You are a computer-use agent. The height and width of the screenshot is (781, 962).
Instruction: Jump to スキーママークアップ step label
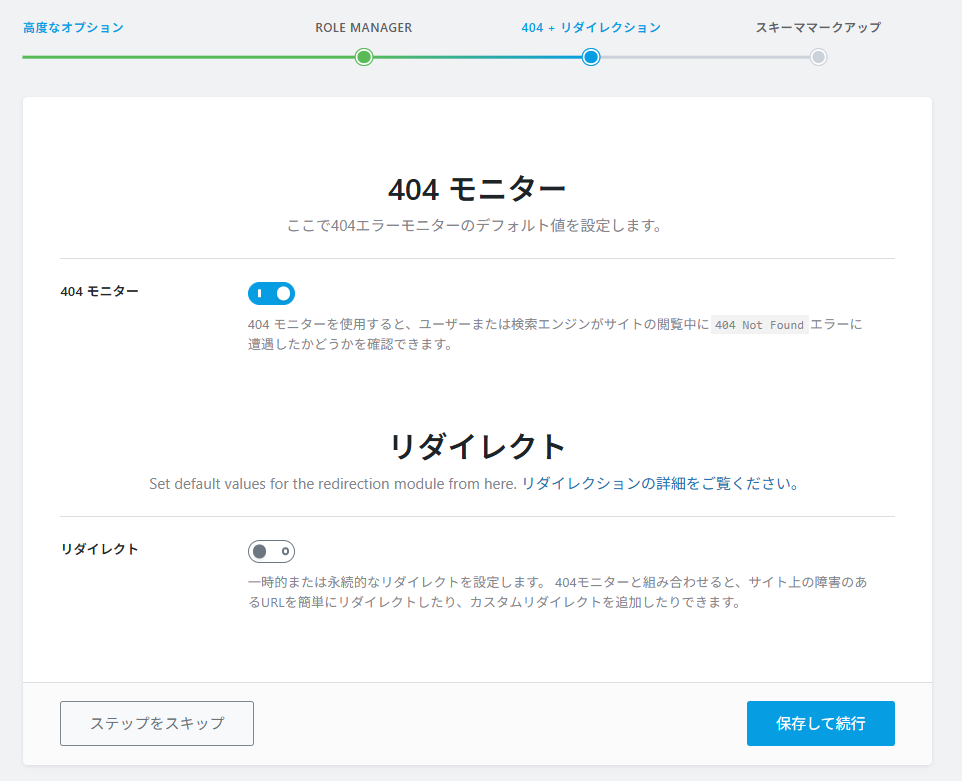(x=818, y=28)
